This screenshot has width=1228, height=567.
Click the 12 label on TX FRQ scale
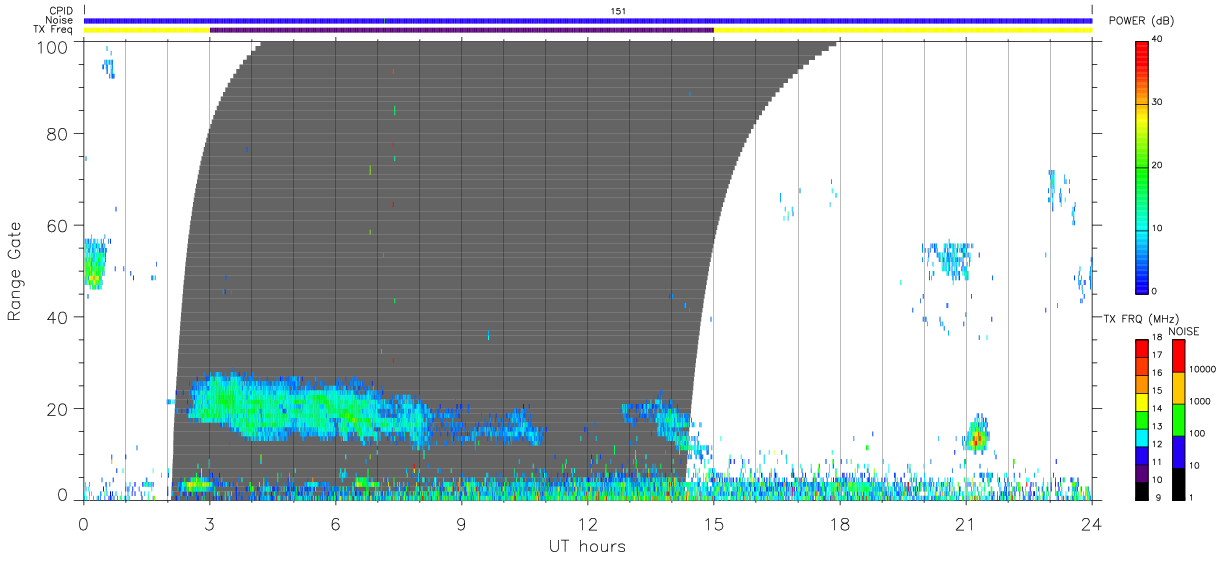pos(1157,444)
